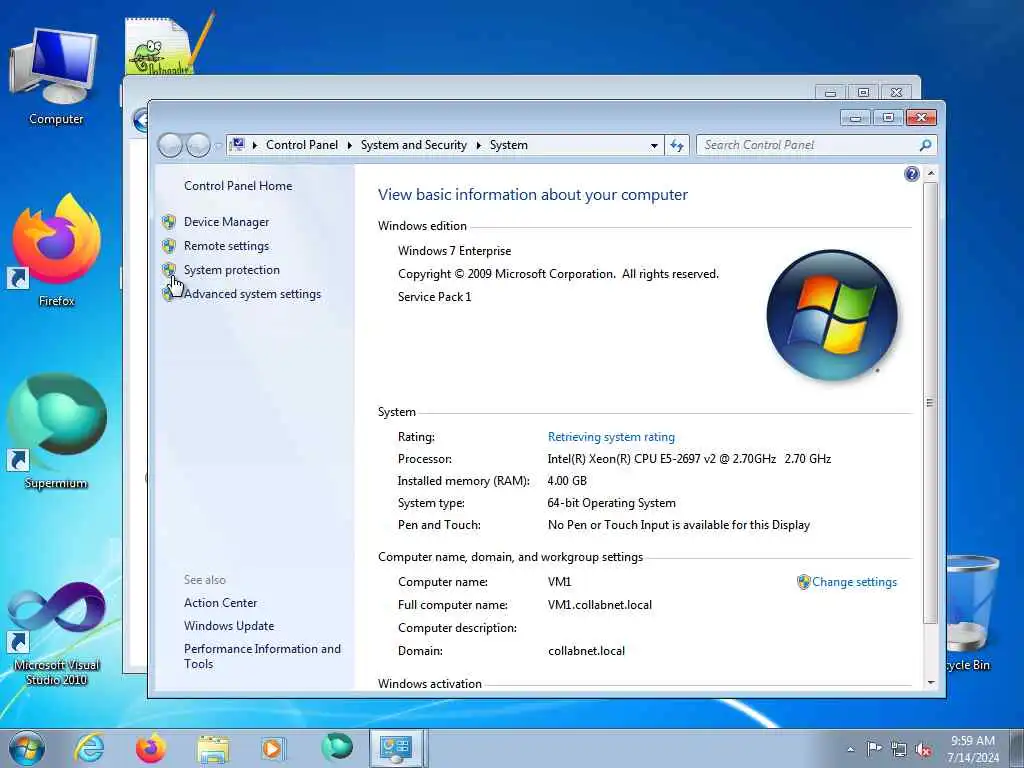This screenshot has width=1024, height=768.
Task: Click the System breadcrumb
Action: [509, 145]
